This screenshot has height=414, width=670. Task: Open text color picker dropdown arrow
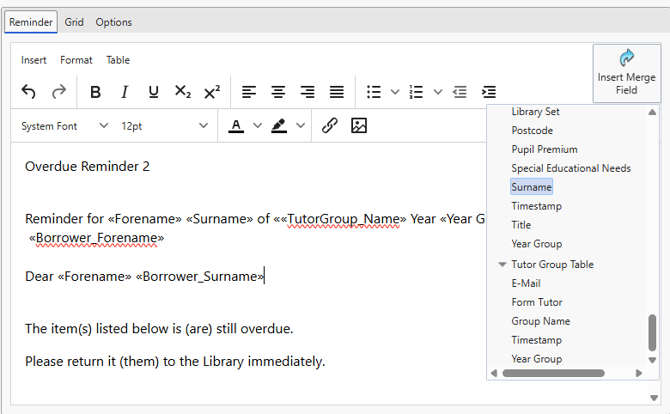tap(257, 126)
